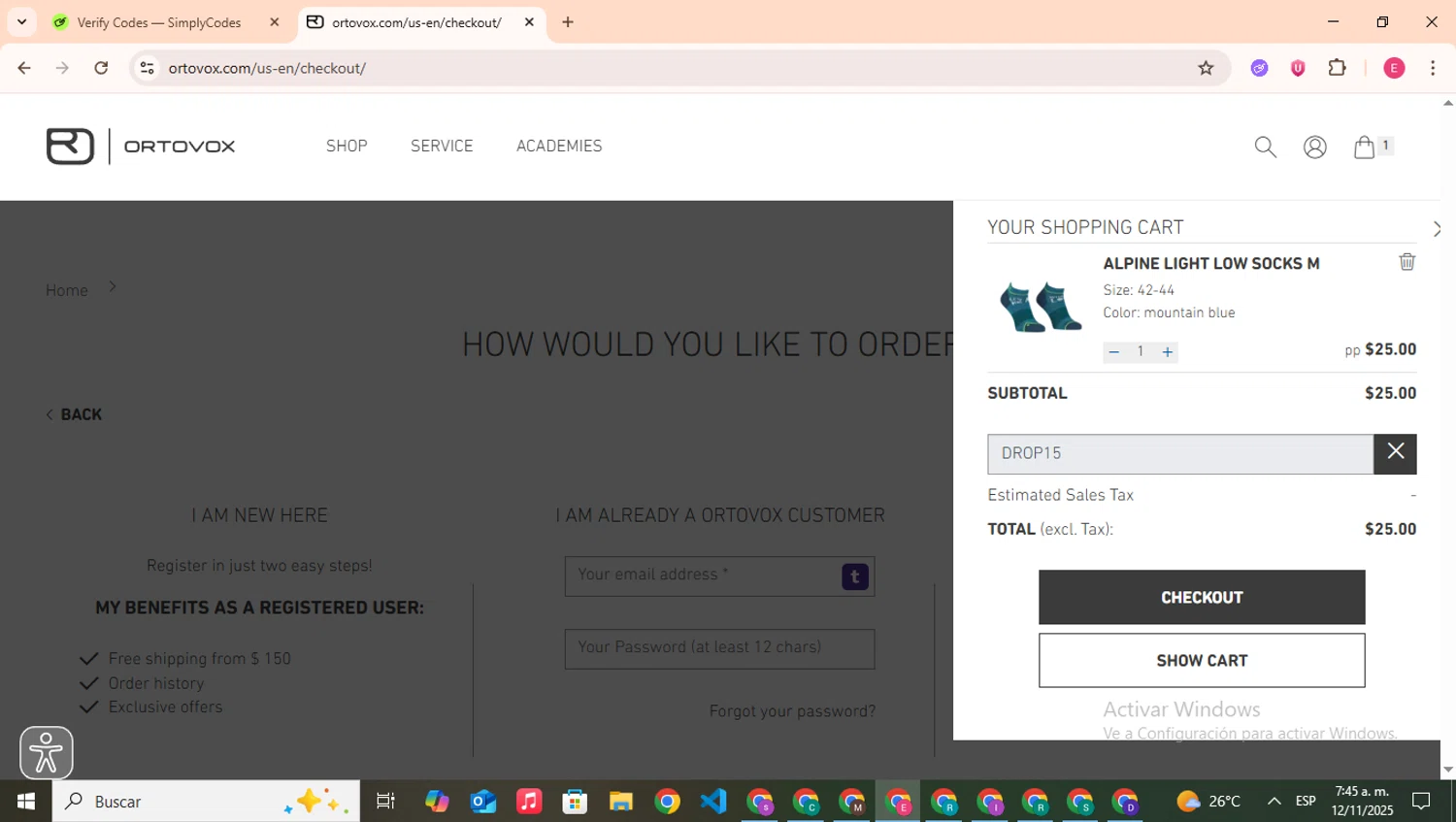Open the Chrome three-dot menu
The image size is (1456, 822).
coord(1433,68)
